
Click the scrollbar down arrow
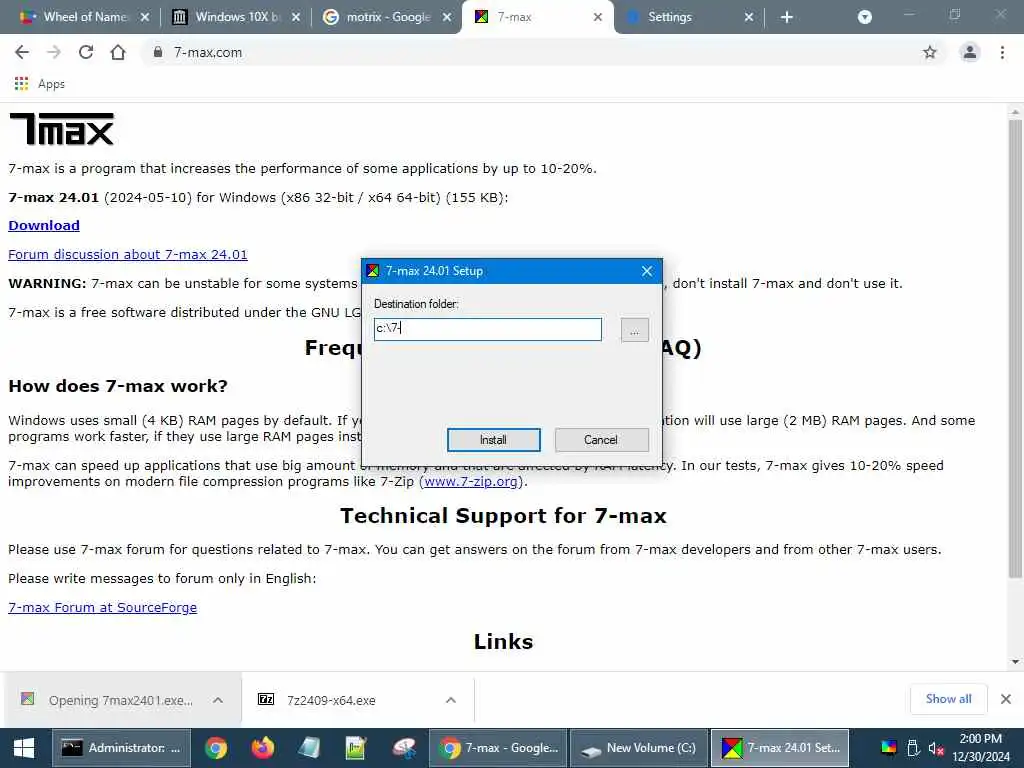1015,662
